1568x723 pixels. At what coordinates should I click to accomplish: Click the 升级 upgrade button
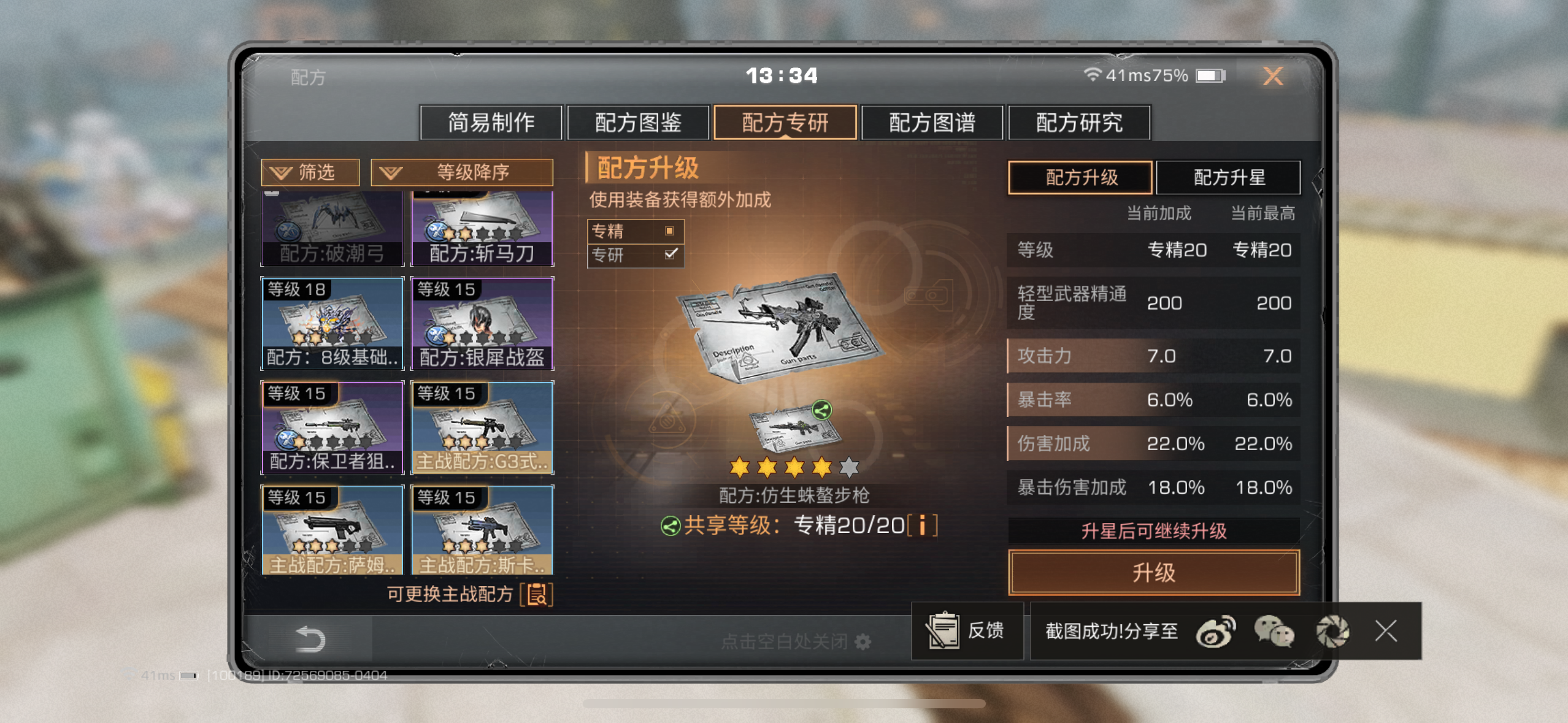(x=1154, y=573)
